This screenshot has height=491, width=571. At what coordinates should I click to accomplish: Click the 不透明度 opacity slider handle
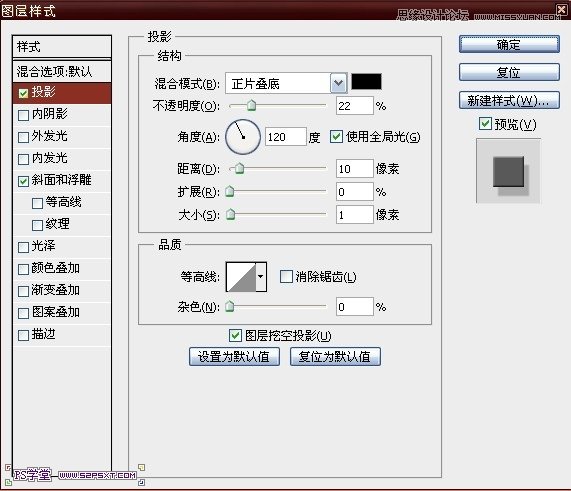pos(252,106)
